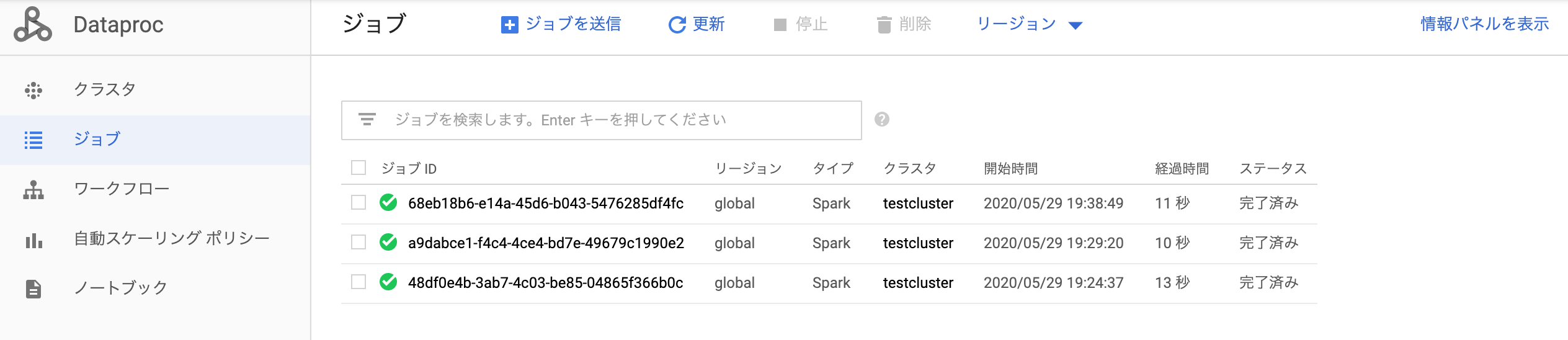Click the Dataproc logo icon

(x=33, y=25)
